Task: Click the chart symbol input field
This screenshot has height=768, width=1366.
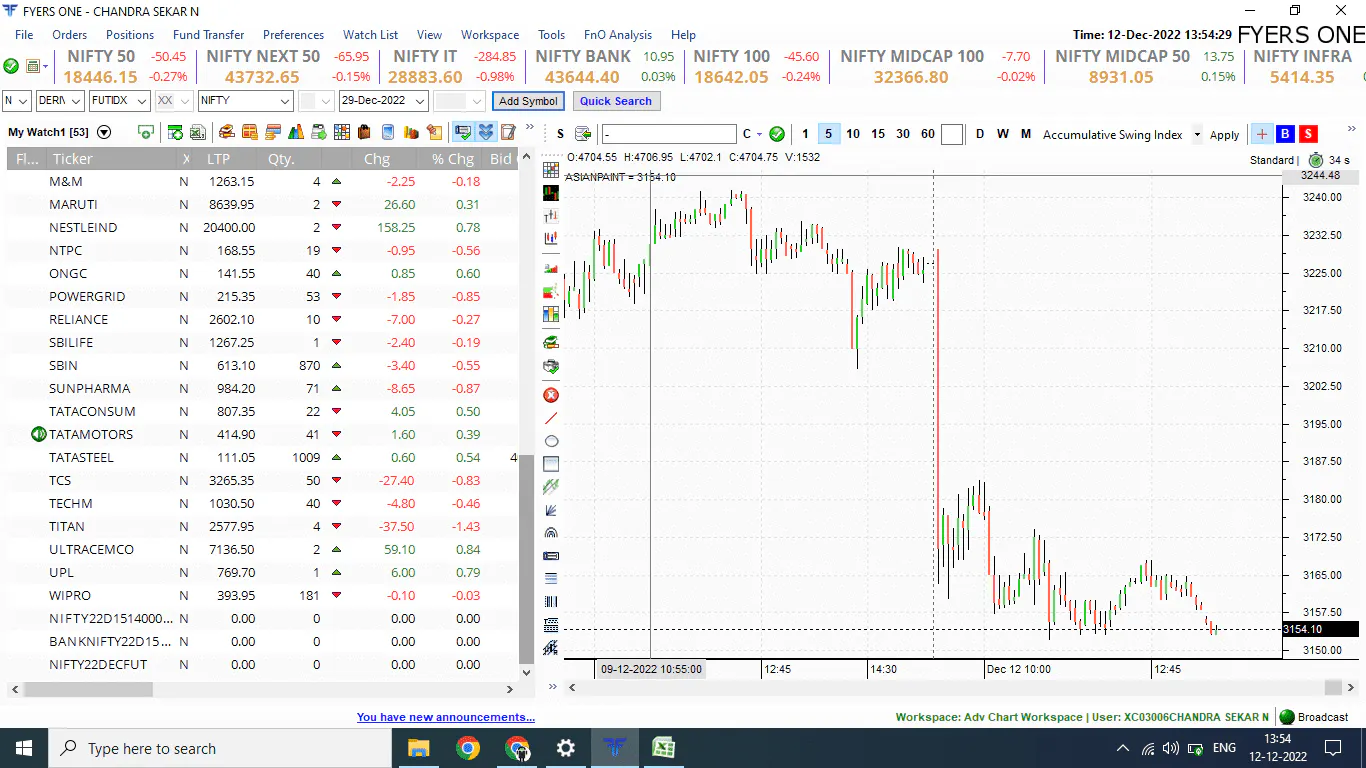Action: tap(669, 134)
